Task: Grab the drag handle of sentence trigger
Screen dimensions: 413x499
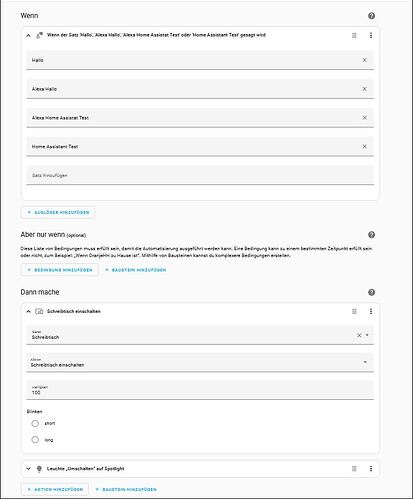Action: coord(354,35)
